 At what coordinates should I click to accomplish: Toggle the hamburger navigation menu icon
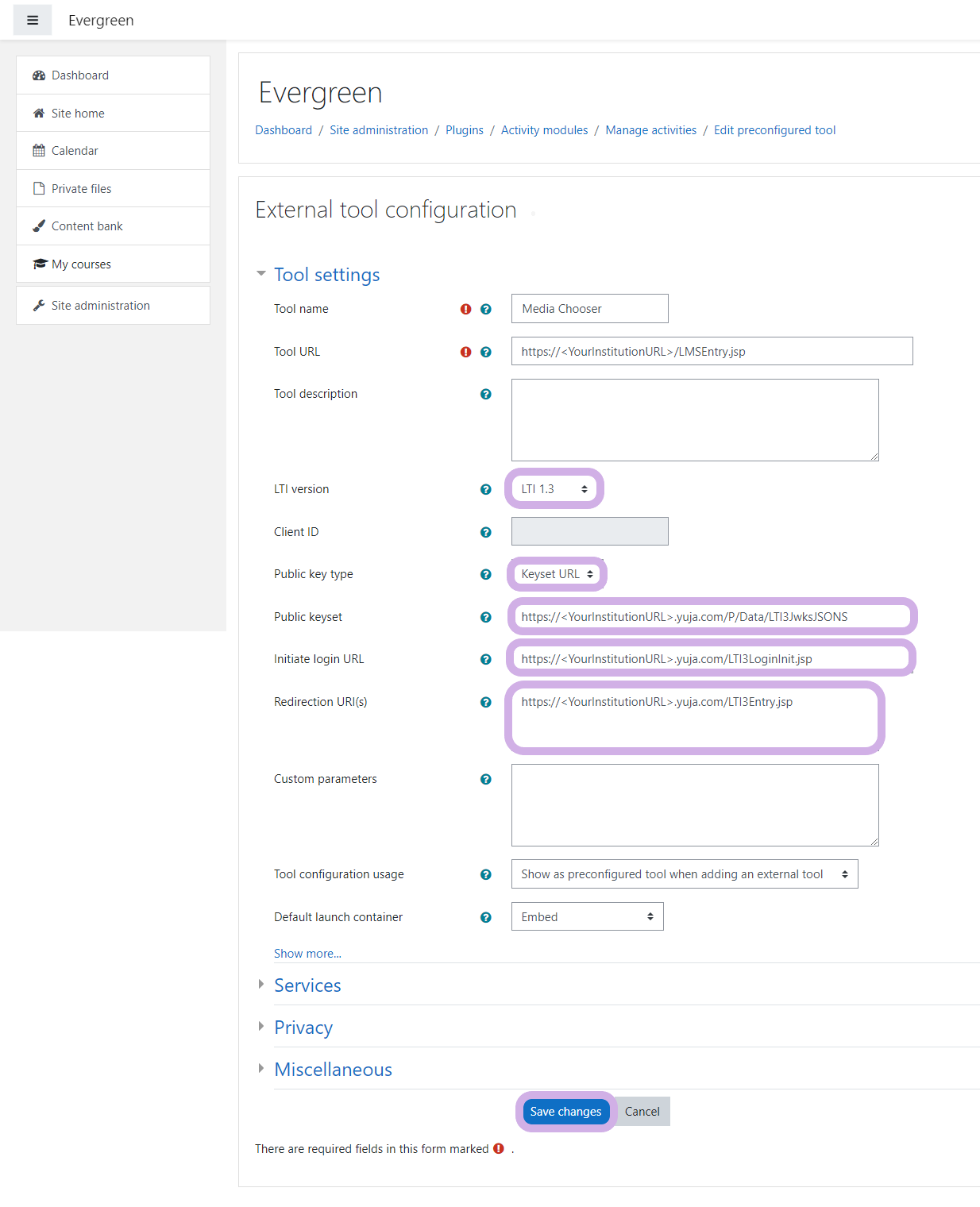[33, 20]
